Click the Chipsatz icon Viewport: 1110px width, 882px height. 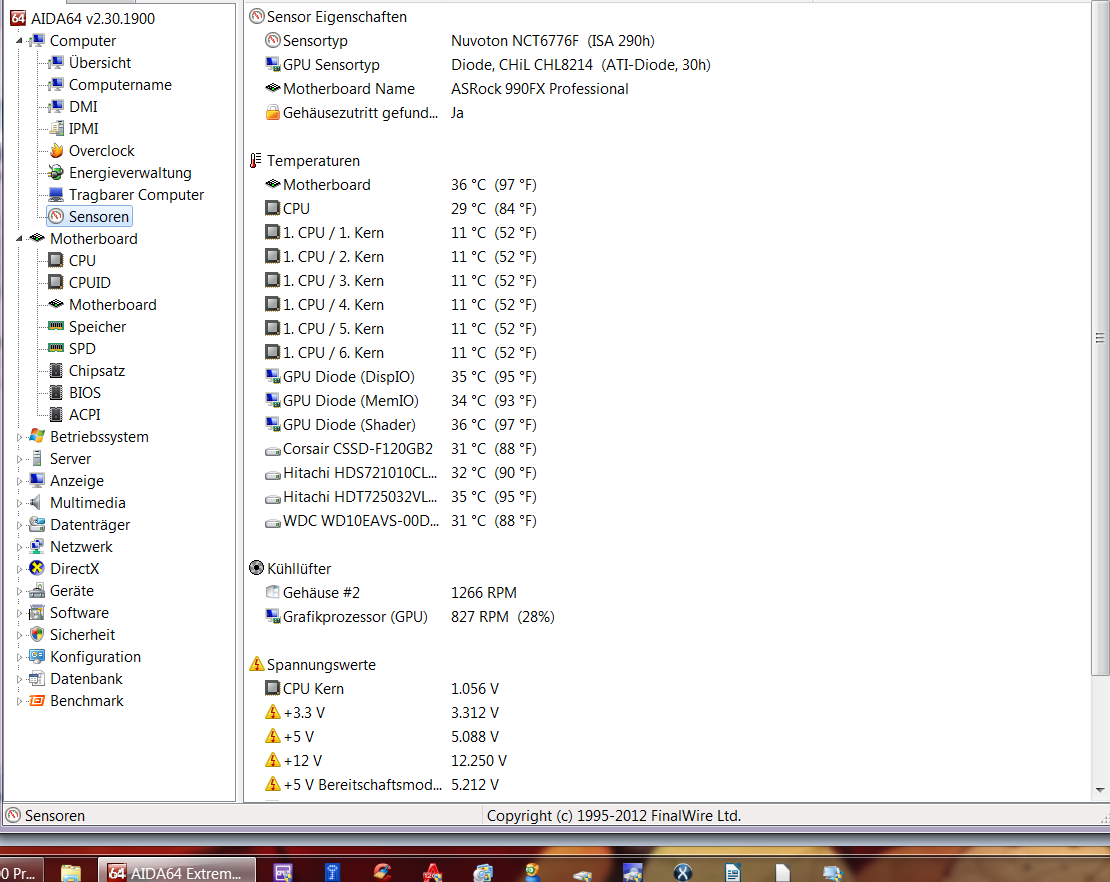(56, 370)
